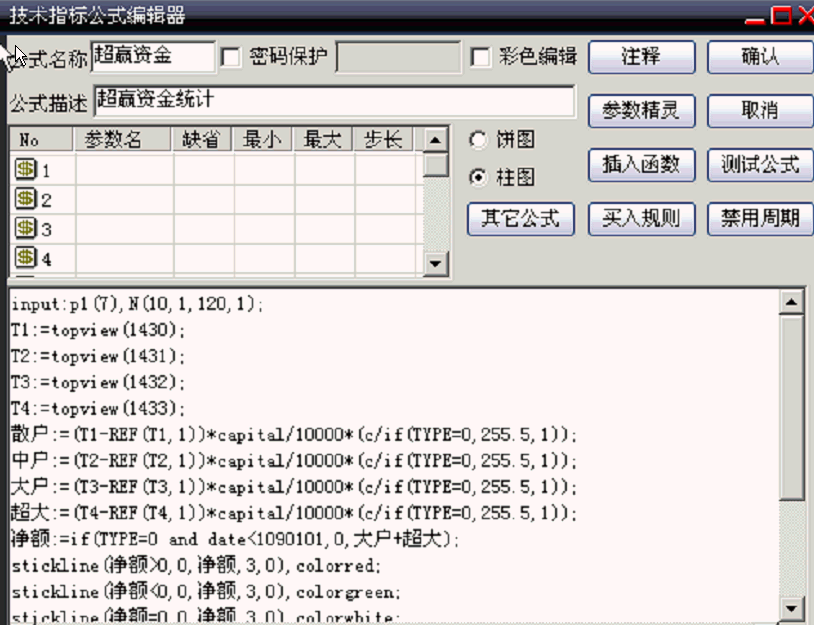Select the 饼图 radio button

point(478,140)
